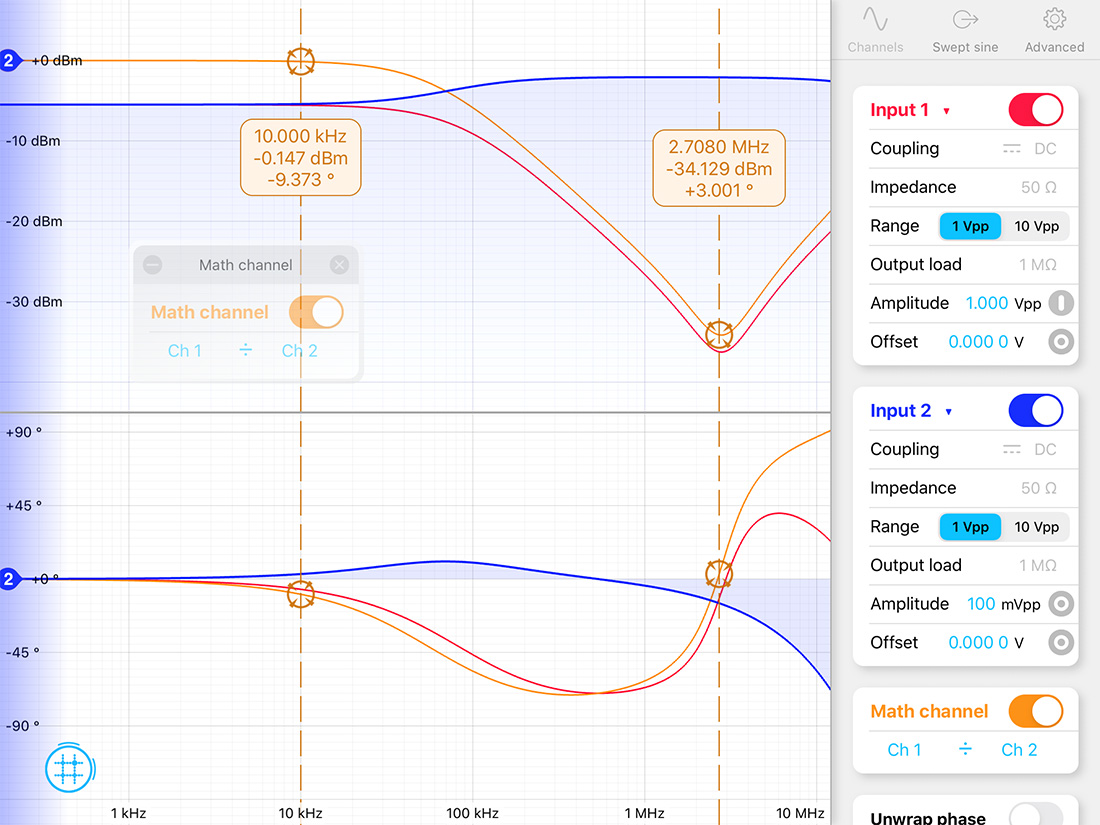
Task: Change Input 2 output load 1 MΩ
Action: (1038, 565)
